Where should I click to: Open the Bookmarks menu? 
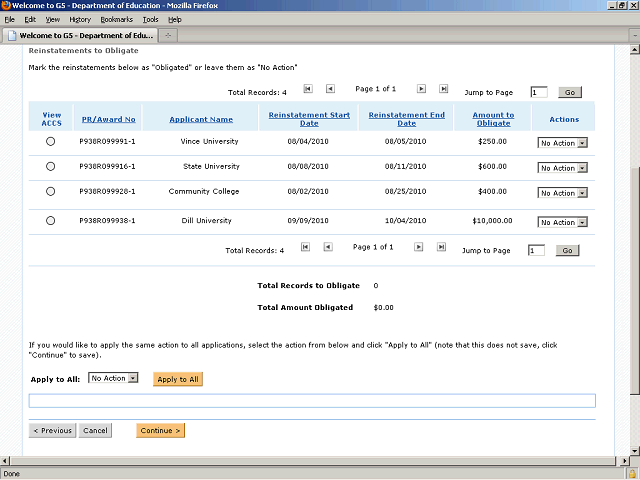pyautogui.click(x=116, y=19)
